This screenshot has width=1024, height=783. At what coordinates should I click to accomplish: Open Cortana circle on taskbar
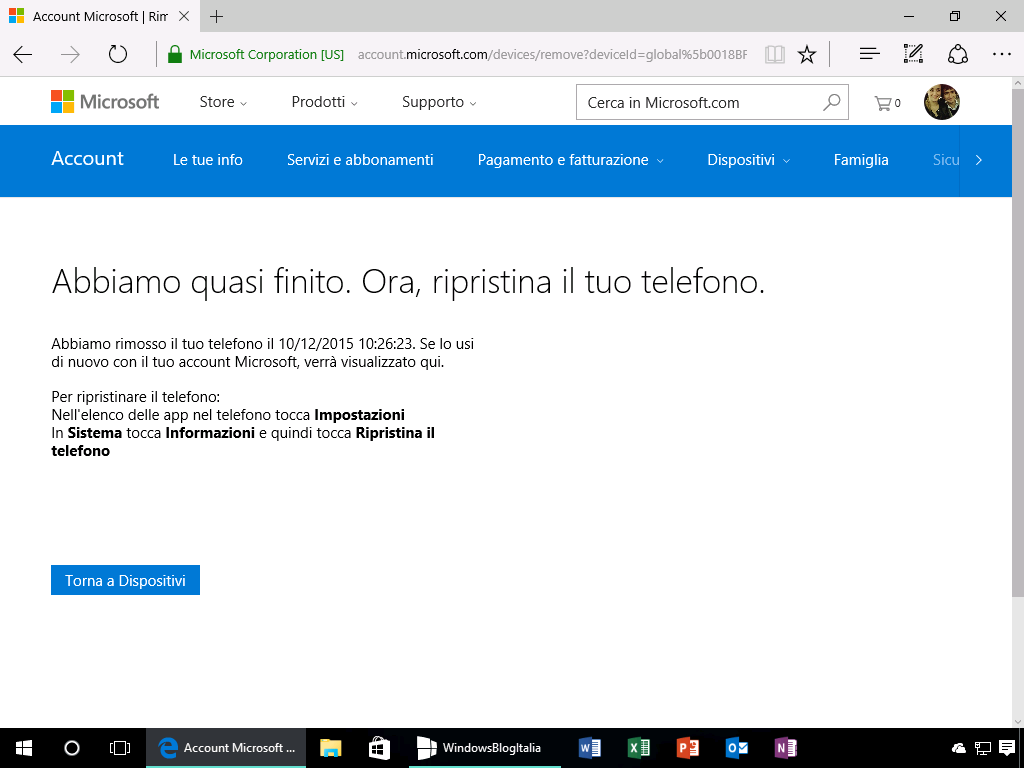(x=72, y=748)
